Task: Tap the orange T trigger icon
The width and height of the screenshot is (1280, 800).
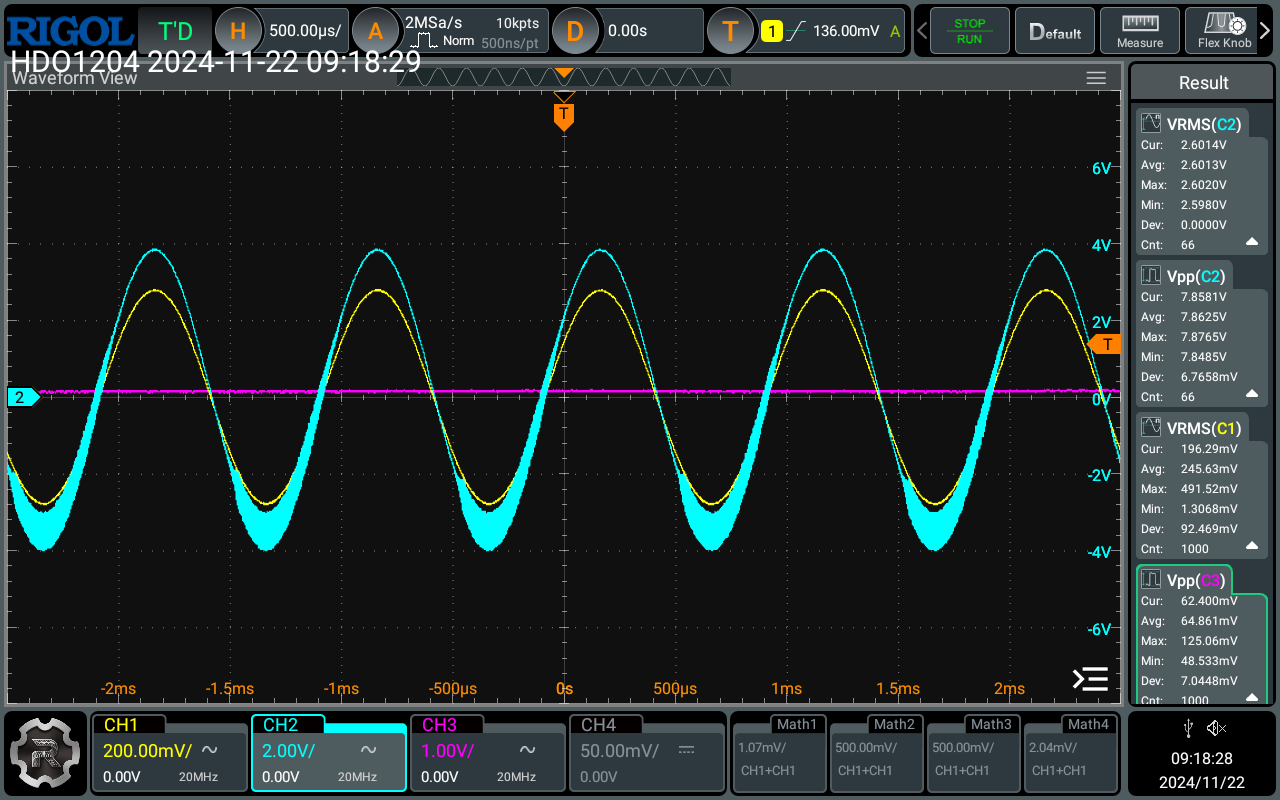Action: coord(731,31)
